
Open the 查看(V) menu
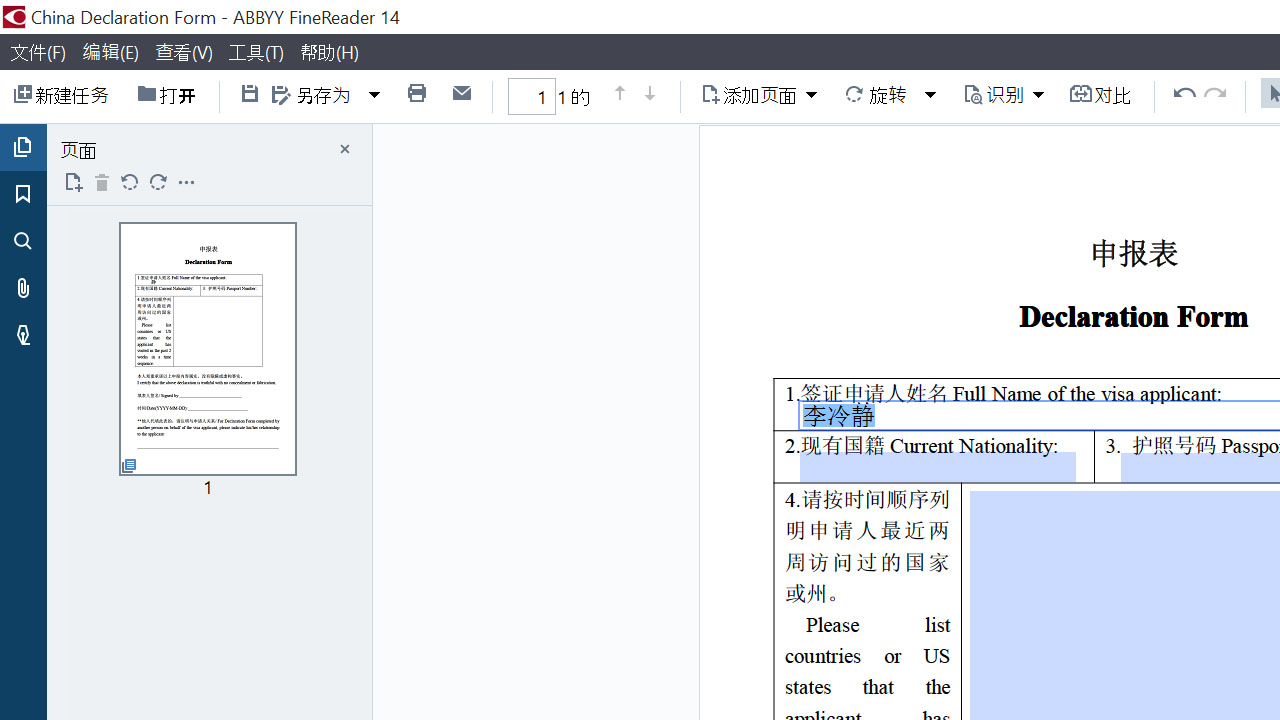[183, 52]
